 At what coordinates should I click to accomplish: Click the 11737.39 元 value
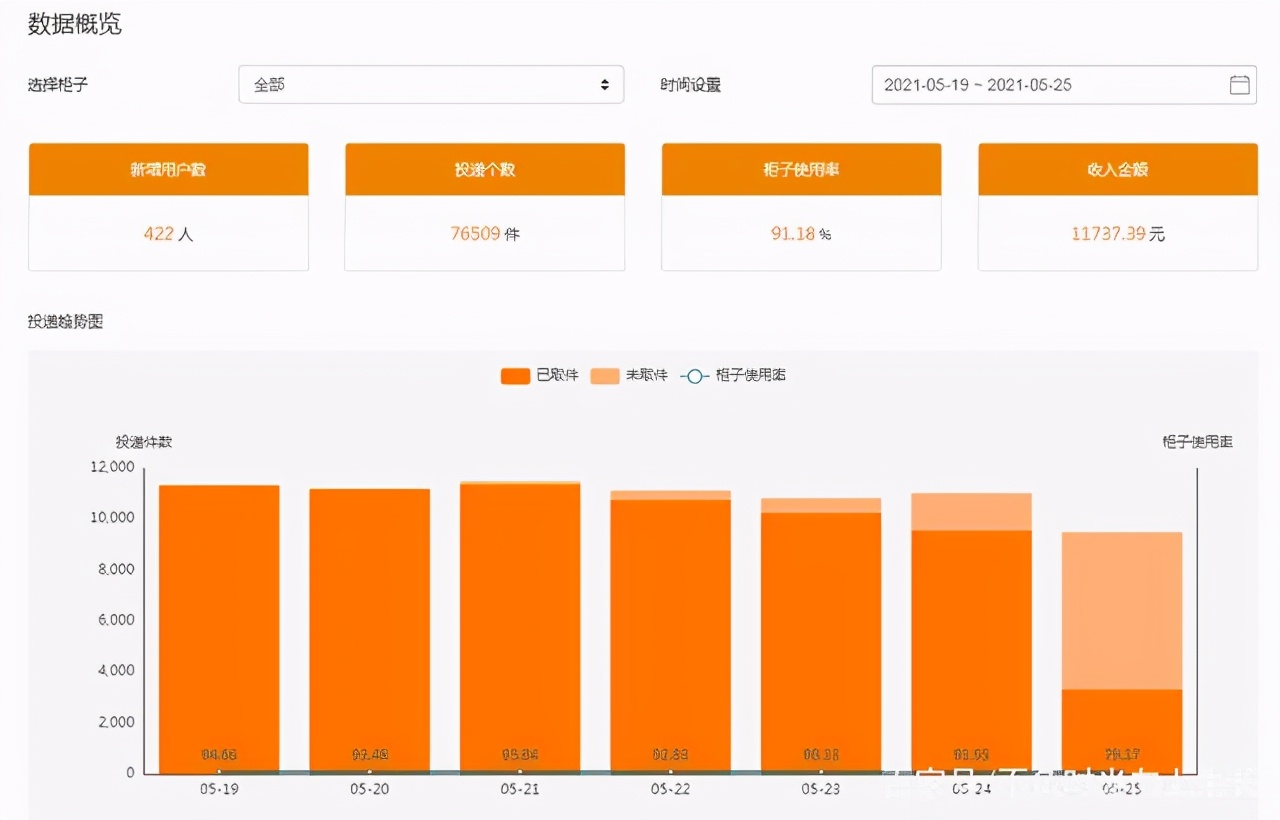(1118, 234)
